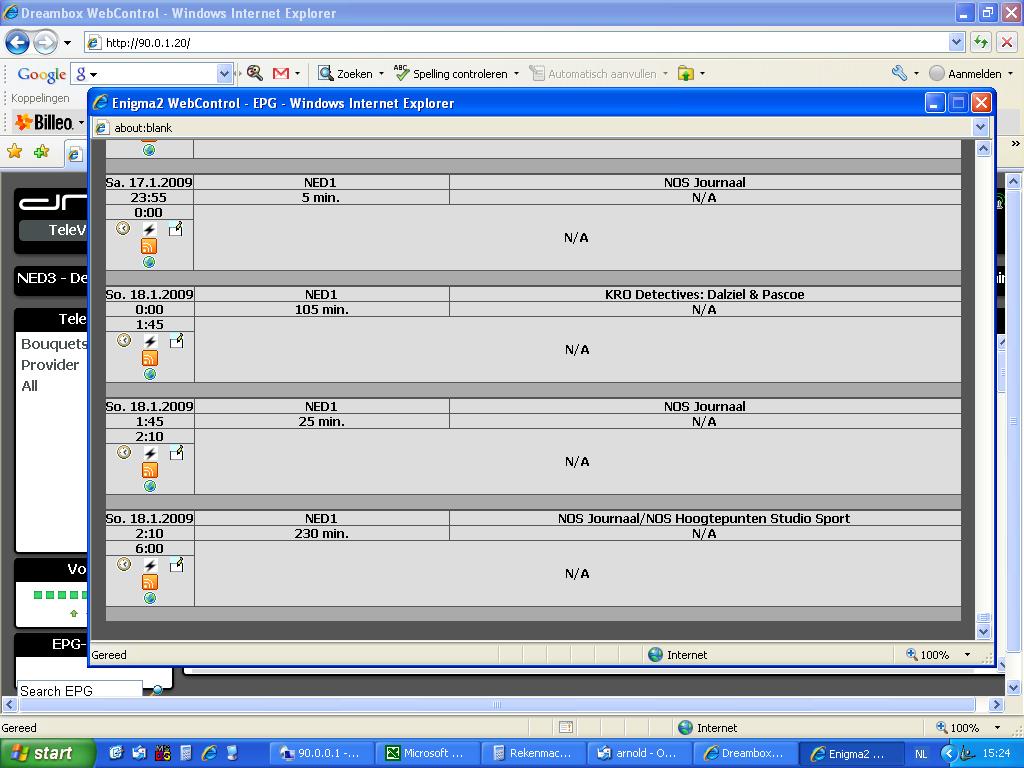The height and width of the screenshot is (768, 1024).
Task: Click edit timer icon for 23:55 NOS Journaal
Action: [x=176, y=229]
